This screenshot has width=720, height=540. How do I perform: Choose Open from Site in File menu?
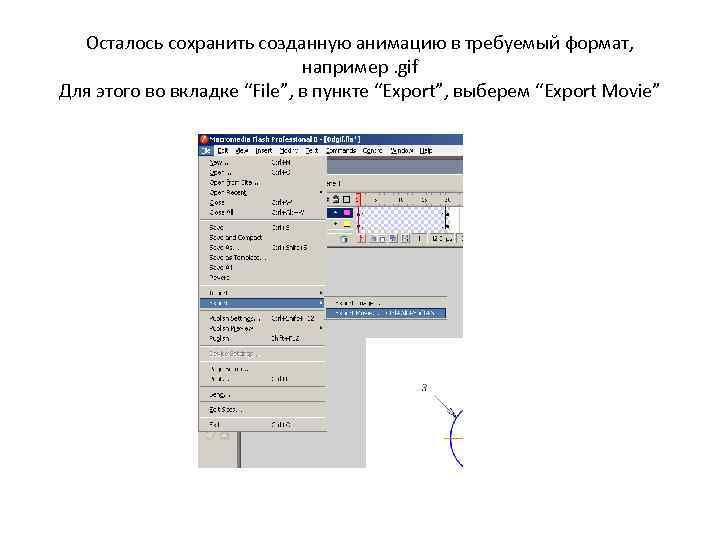(x=263, y=183)
